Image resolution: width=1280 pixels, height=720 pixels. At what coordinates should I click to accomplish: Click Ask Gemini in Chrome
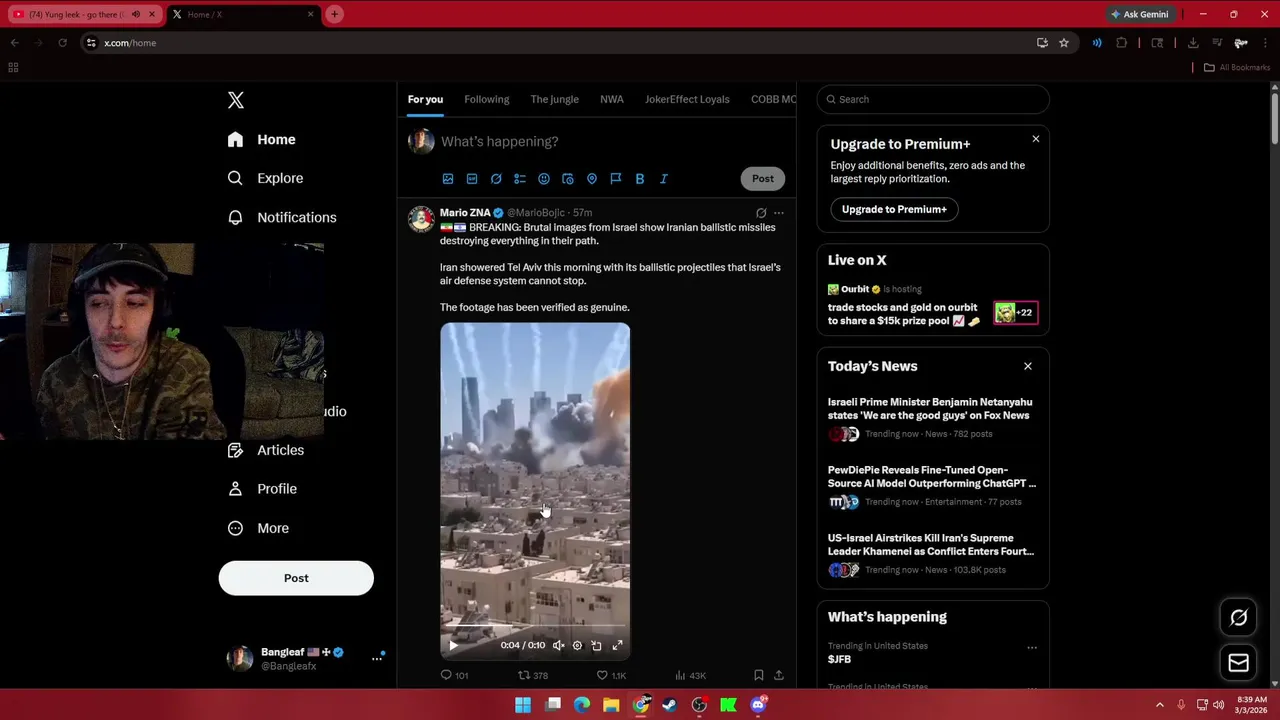[x=1139, y=14]
